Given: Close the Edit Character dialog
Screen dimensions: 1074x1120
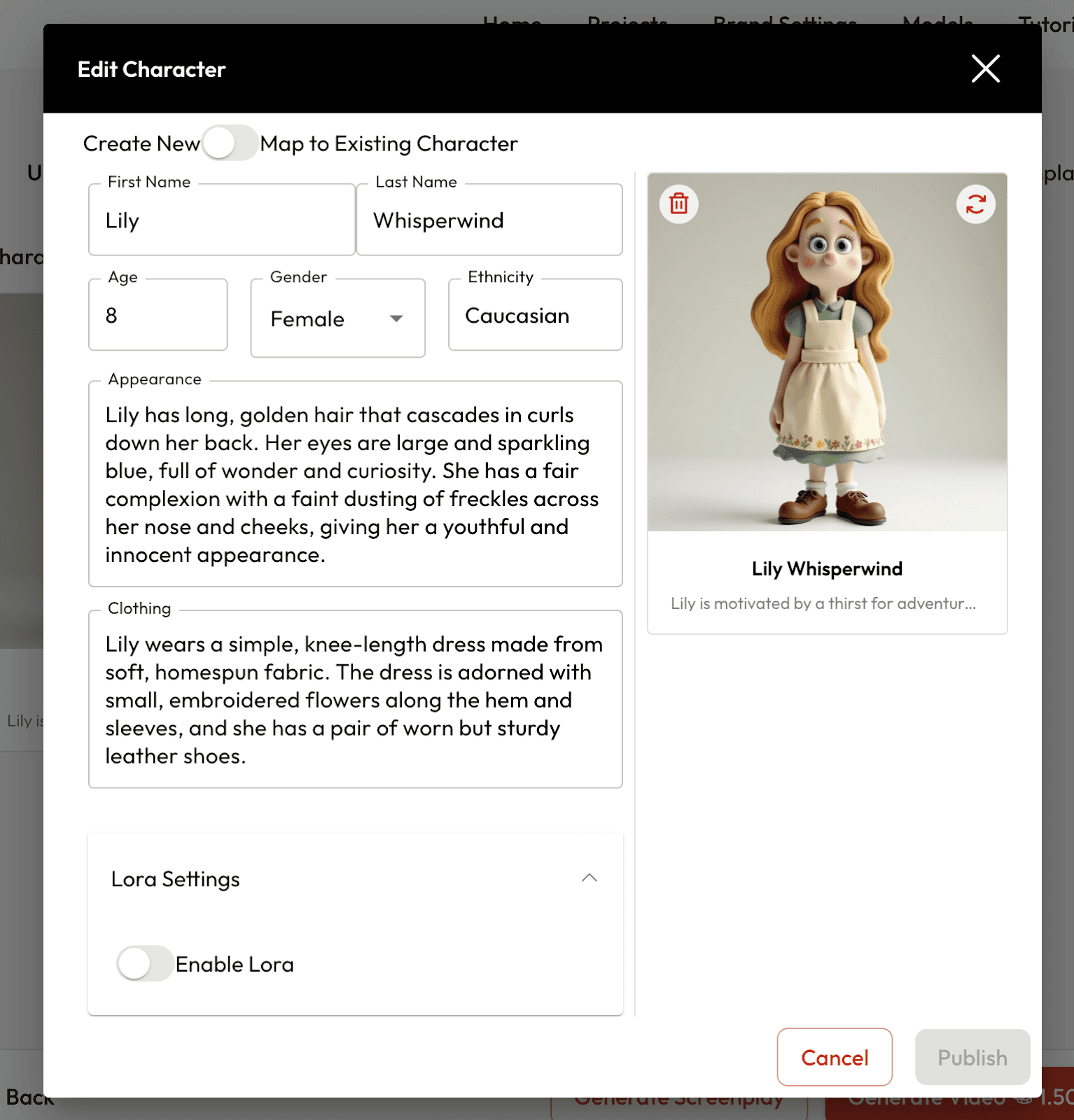Looking at the screenshot, I should coord(985,69).
